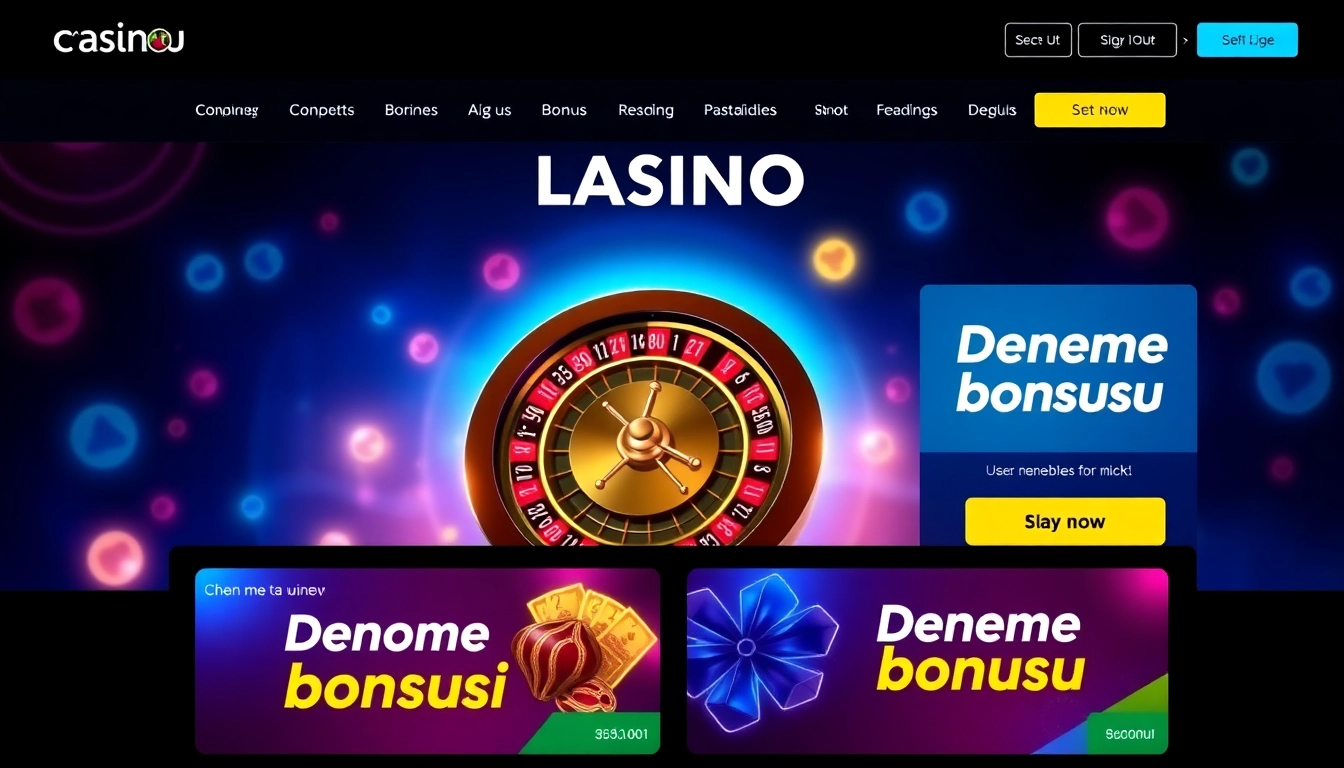This screenshot has height=768, width=1344.
Task: Click the blue Sefl Lige button
Action: point(1247,40)
